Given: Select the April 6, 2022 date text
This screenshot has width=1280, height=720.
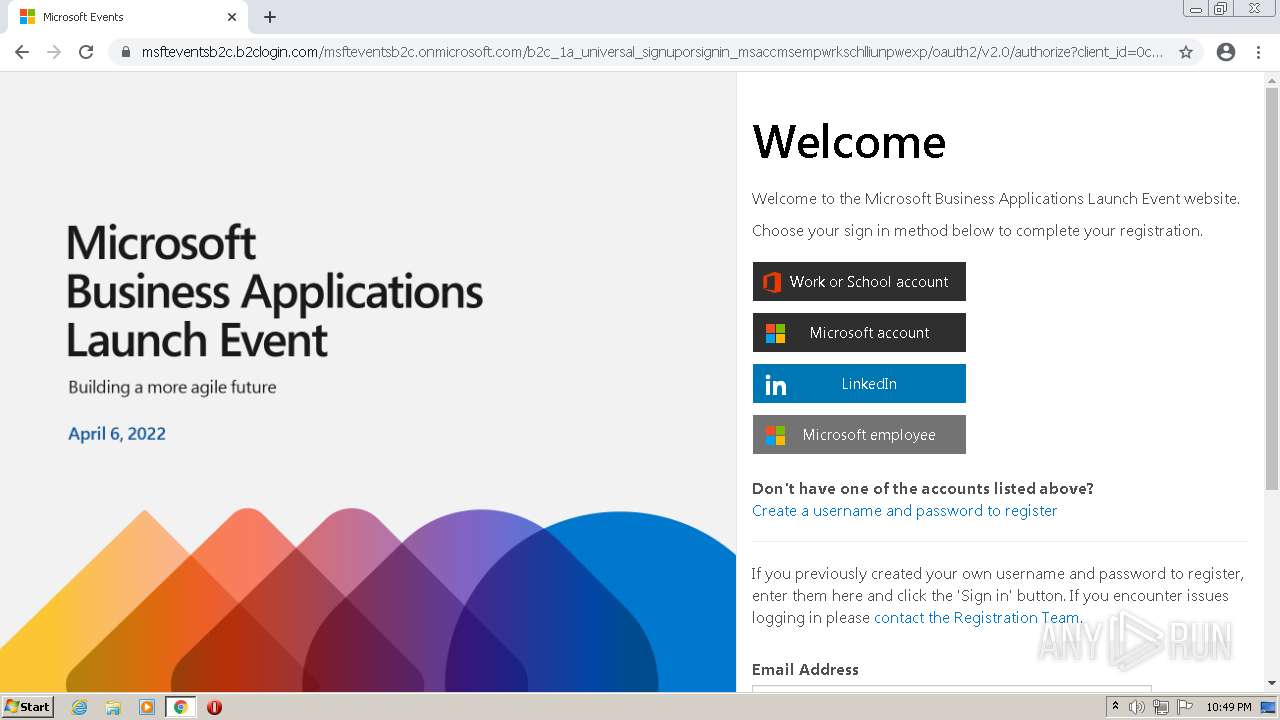Looking at the screenshot, I should (117, 434).
